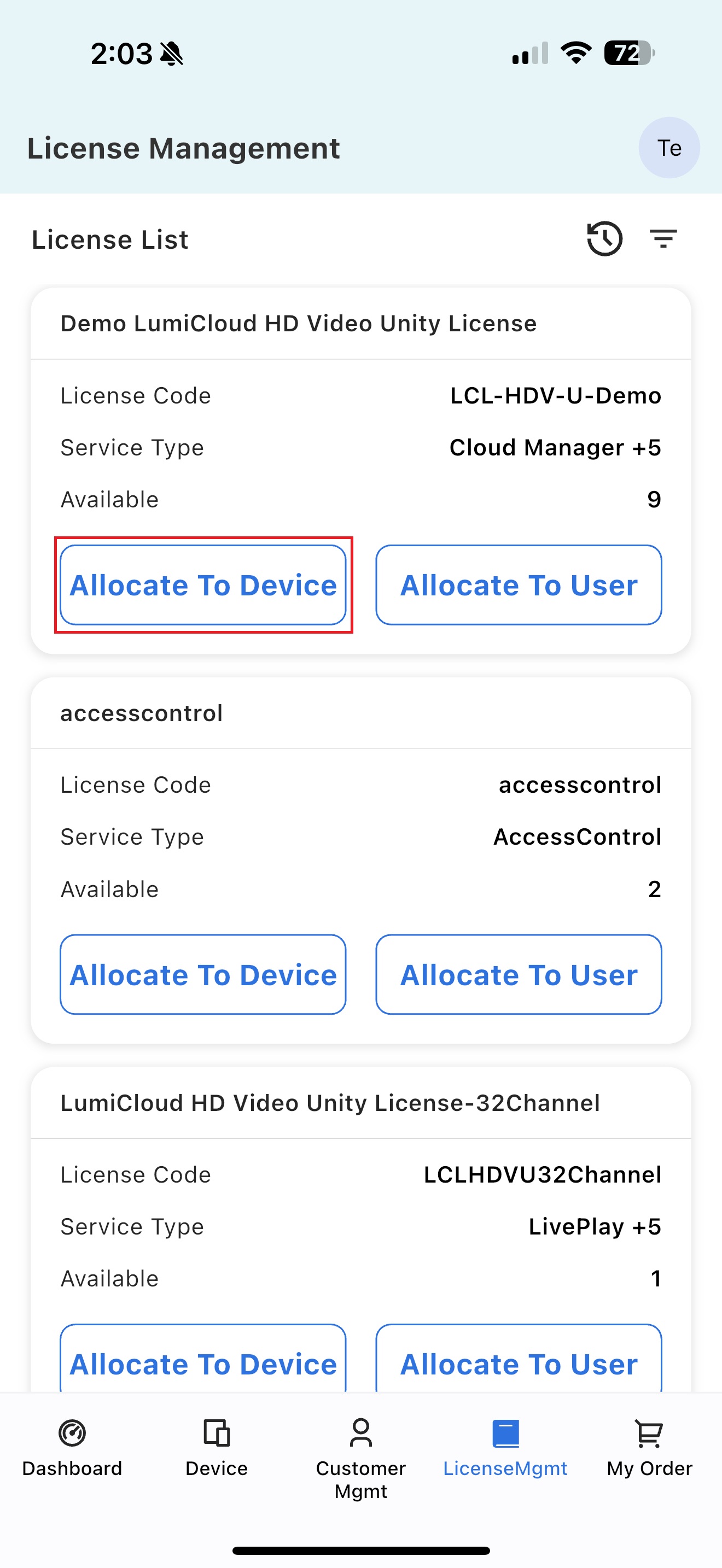Open the license list filter icon
The height and width of the screenshot is (1568, 722).
click(x=663, y=238)
